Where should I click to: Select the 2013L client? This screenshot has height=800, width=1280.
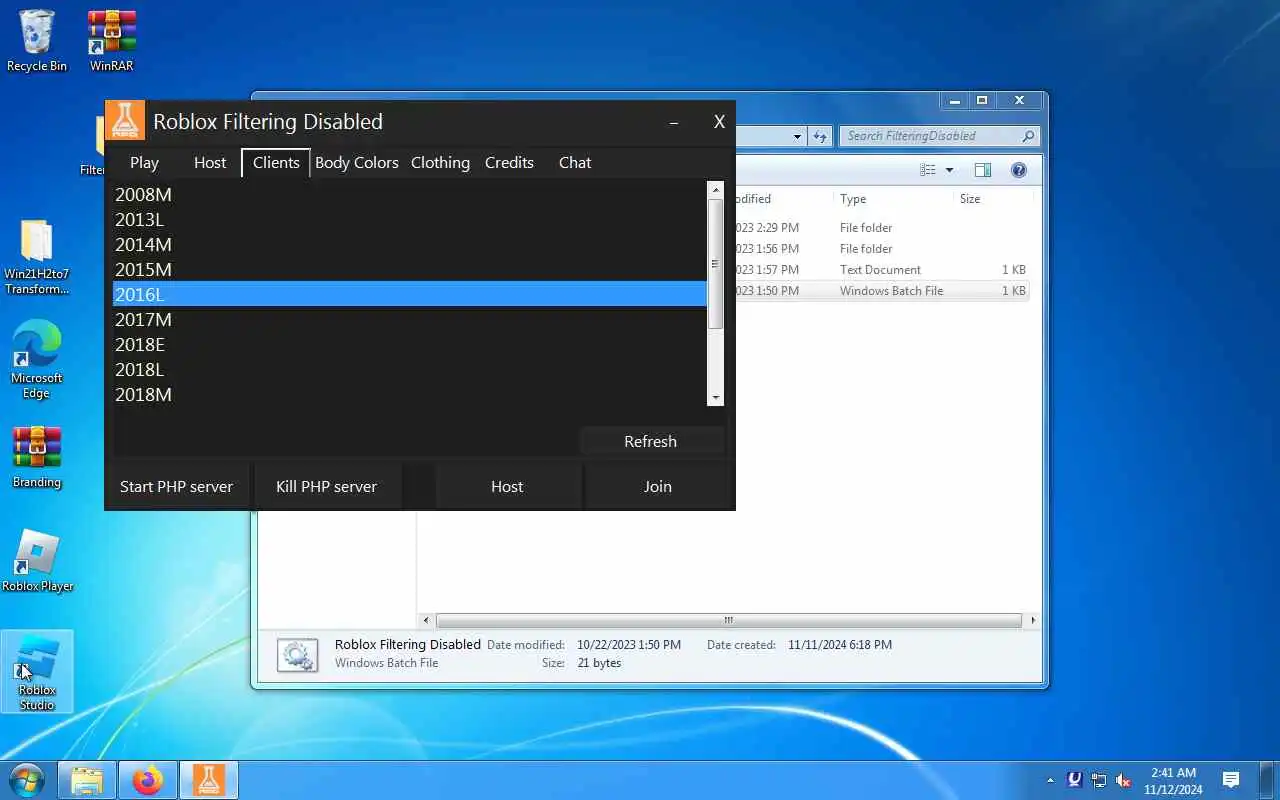click(x=410, y=219)
